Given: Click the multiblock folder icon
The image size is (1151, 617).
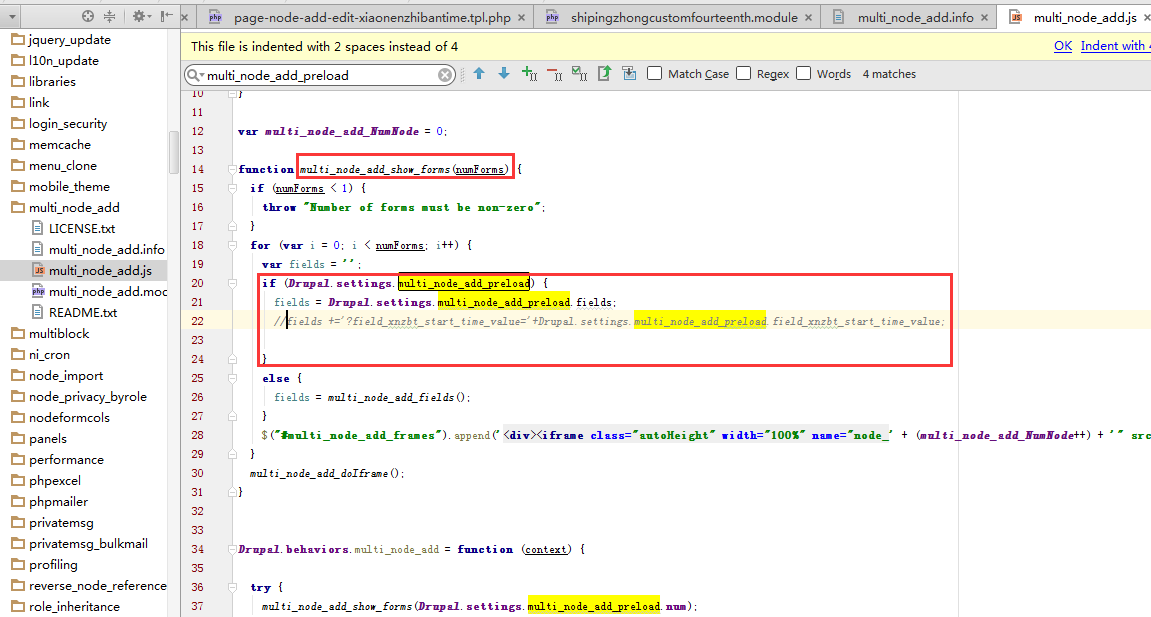Looking at the screenshot, I should pos(18,334).
